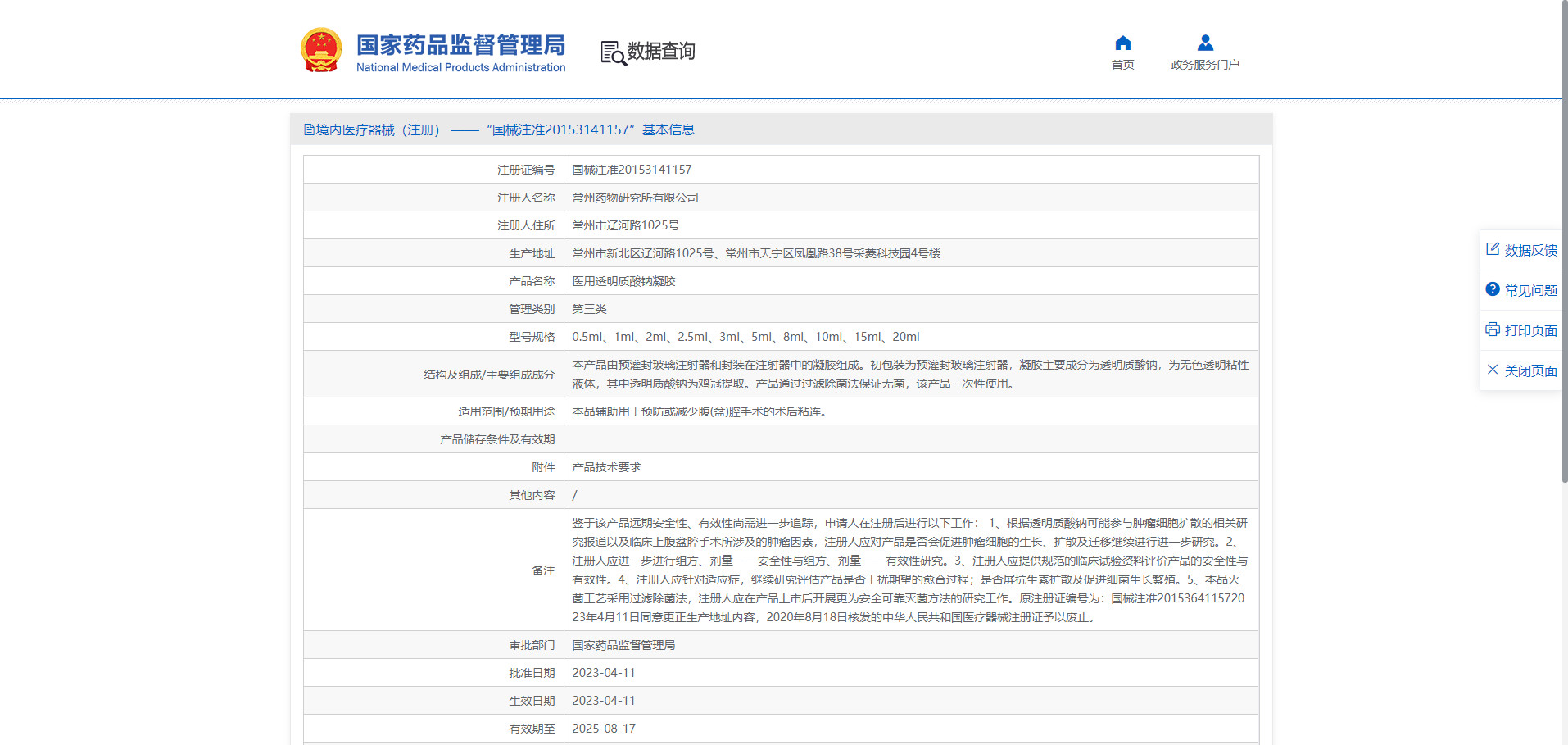The width and height of the screenshot is (1568, 745).
Task: Click 数据查询 heading text
Action: click(661, 51)
